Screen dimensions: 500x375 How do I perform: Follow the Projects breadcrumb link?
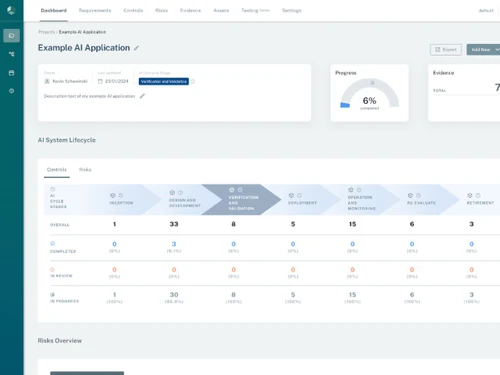46,32
